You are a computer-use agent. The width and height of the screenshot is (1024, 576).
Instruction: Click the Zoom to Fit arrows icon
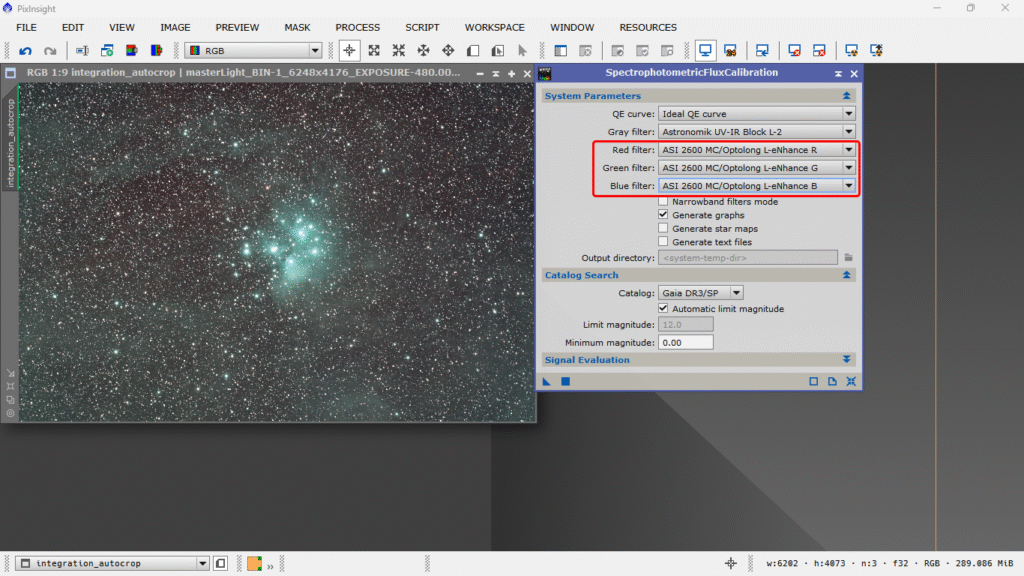coord(374,50)
